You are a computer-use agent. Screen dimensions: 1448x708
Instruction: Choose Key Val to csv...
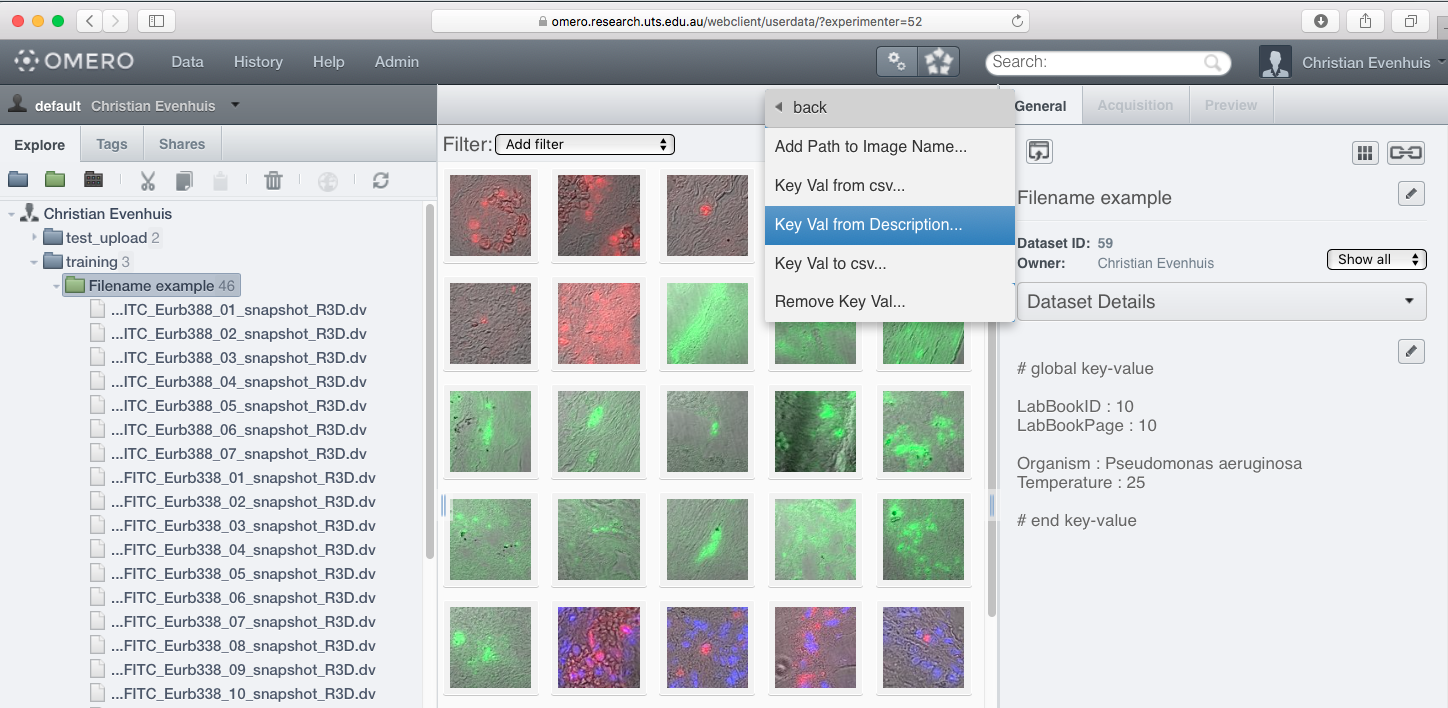(x=889, y=264)
